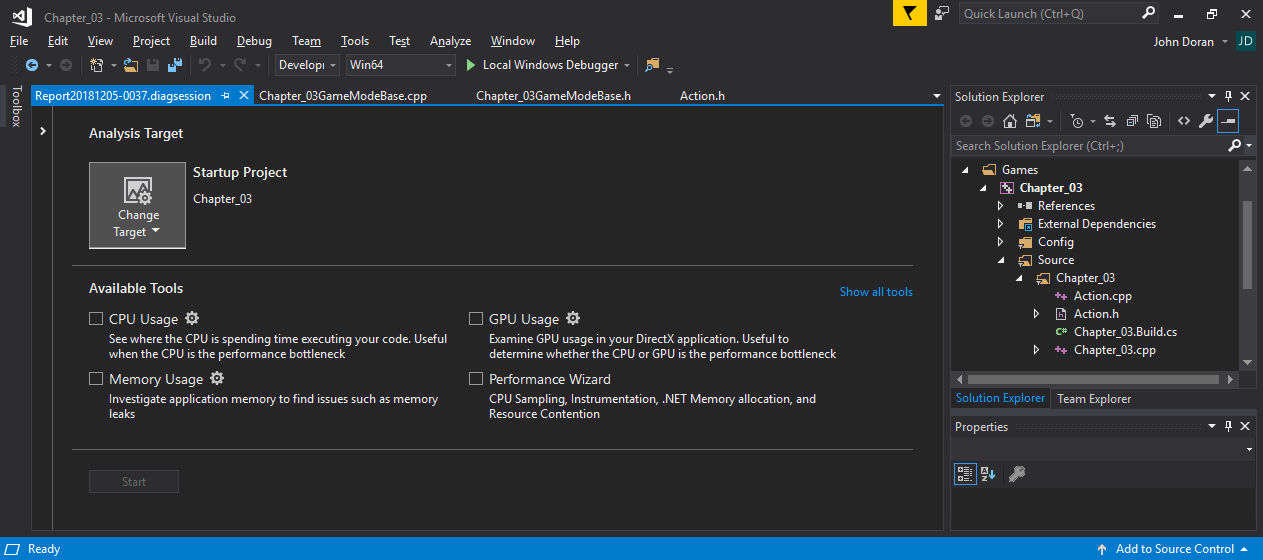Close the diagsession report tab

tap(244, 96)
